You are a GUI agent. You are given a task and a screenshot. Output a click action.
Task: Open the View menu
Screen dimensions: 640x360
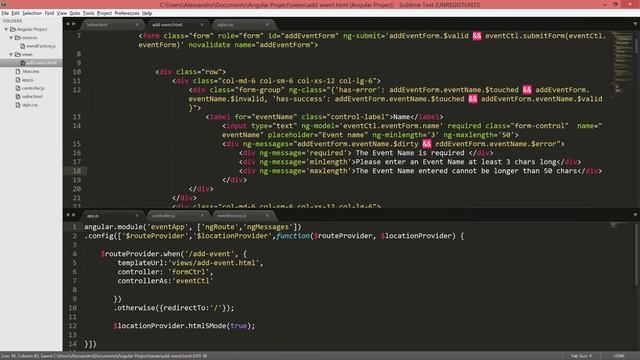click(x=62, y=13)
